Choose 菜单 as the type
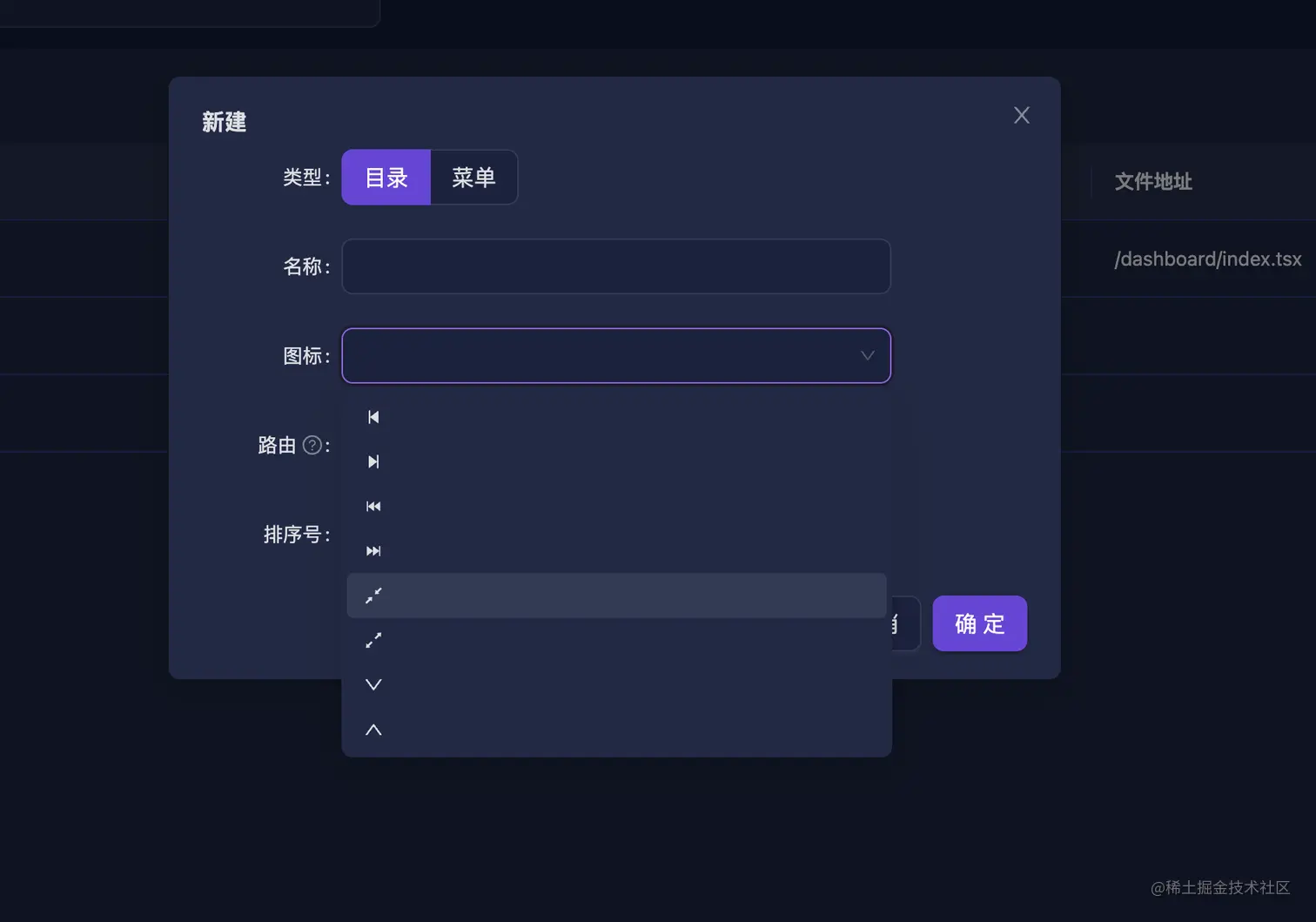 tap(473, 178)
